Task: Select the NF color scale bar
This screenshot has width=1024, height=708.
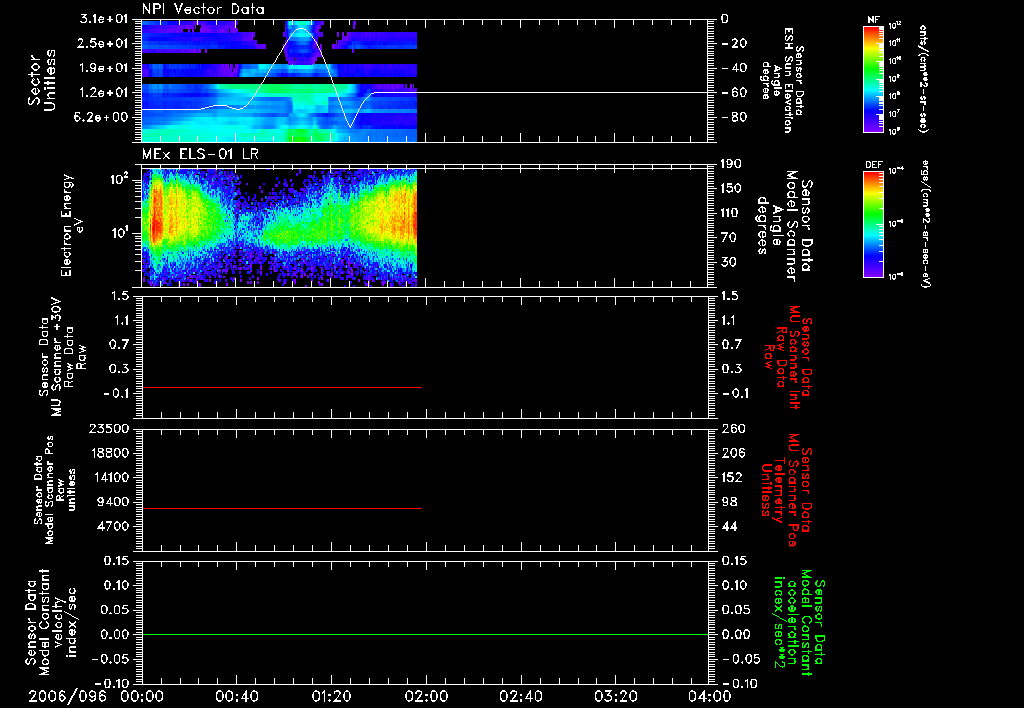Action: (x=873, y=79)
